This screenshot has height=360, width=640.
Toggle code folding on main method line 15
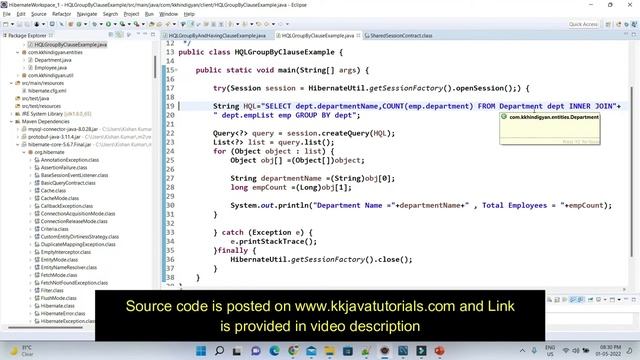point(176,70)
